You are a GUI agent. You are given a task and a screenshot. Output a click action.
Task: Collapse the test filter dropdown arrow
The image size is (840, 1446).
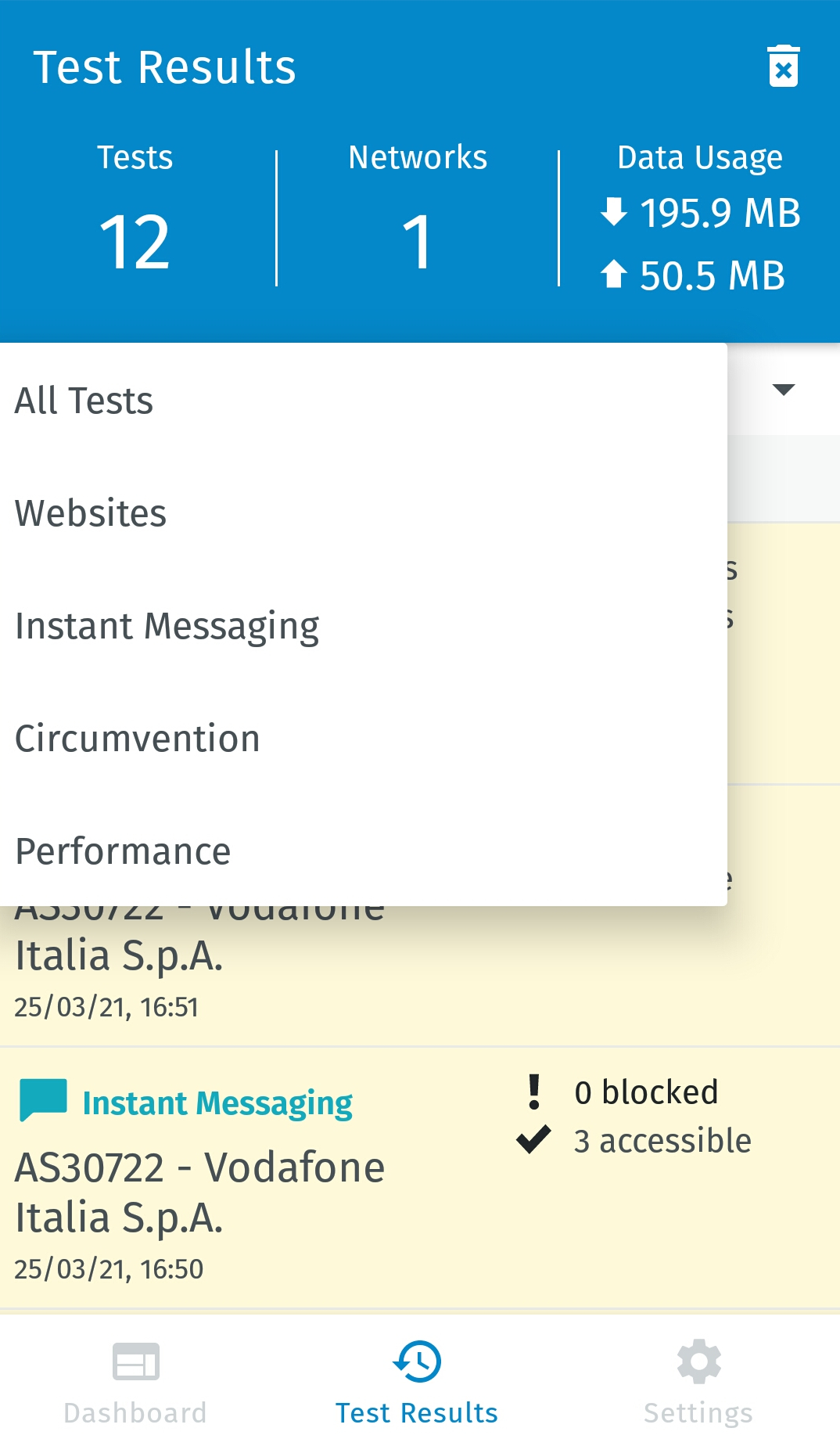783,390
